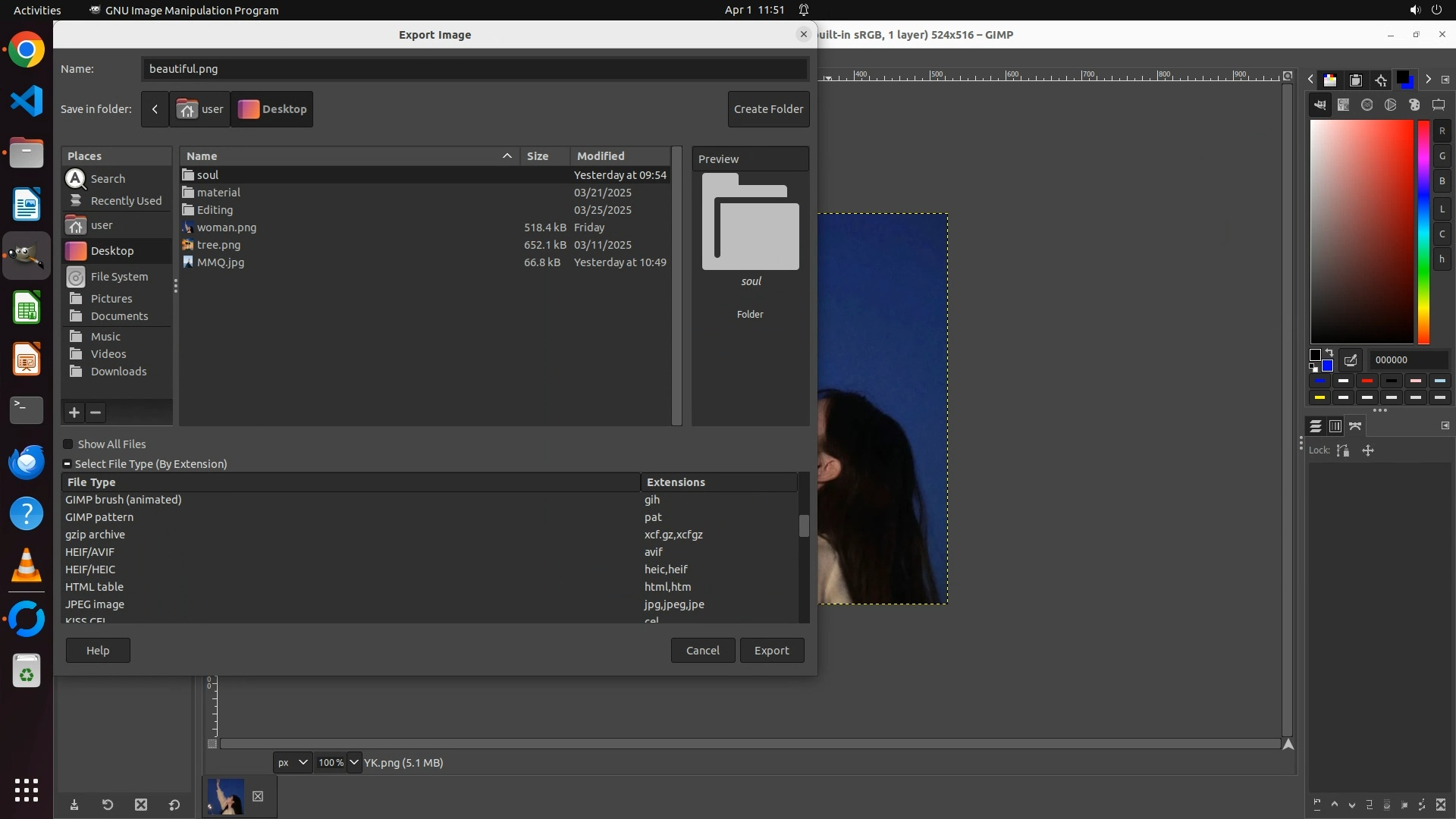Open the zoom percentage dropdown
Image resolution: width=1456 pixels, height=819 pixels.
[354, 763]
